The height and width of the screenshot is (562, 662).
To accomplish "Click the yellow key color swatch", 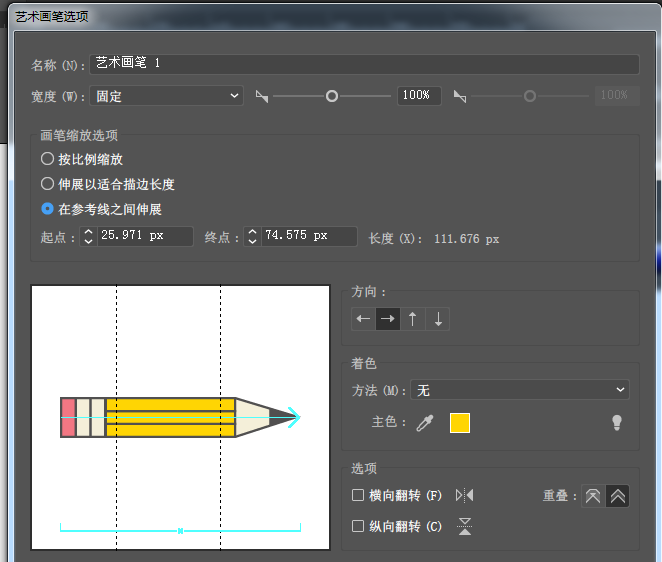I will pyautogui.click(x=460, y=423).
